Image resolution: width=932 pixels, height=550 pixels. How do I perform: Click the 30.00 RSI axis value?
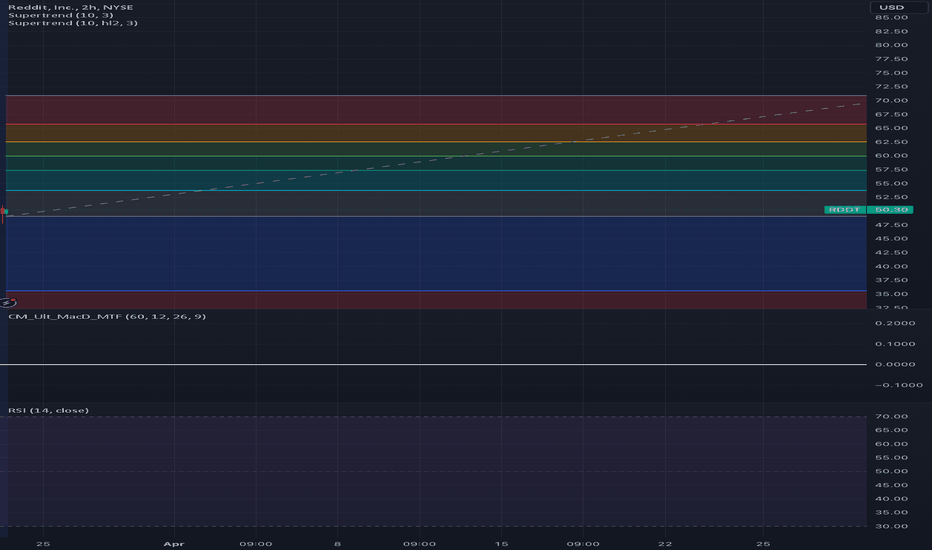pos(891,526)
